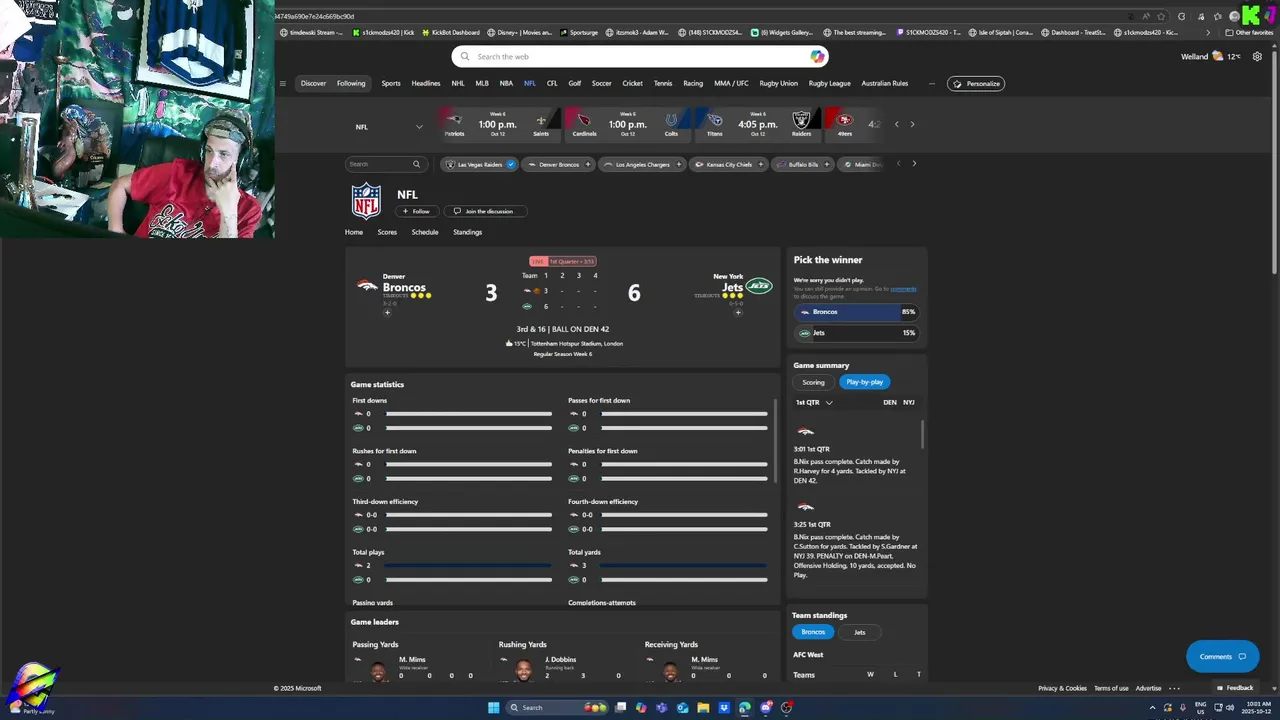Click the M. Mims passing yards player photo
This screenshot has width=1280, height=720.
[379, 671]
